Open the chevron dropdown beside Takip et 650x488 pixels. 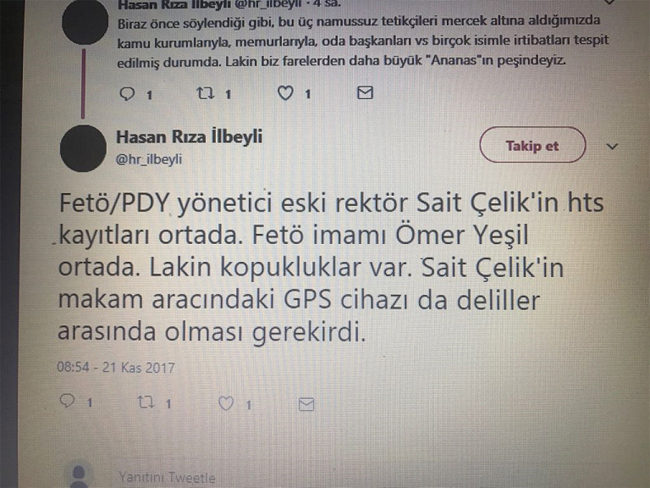pyautogui.click(x=612, y=146)
